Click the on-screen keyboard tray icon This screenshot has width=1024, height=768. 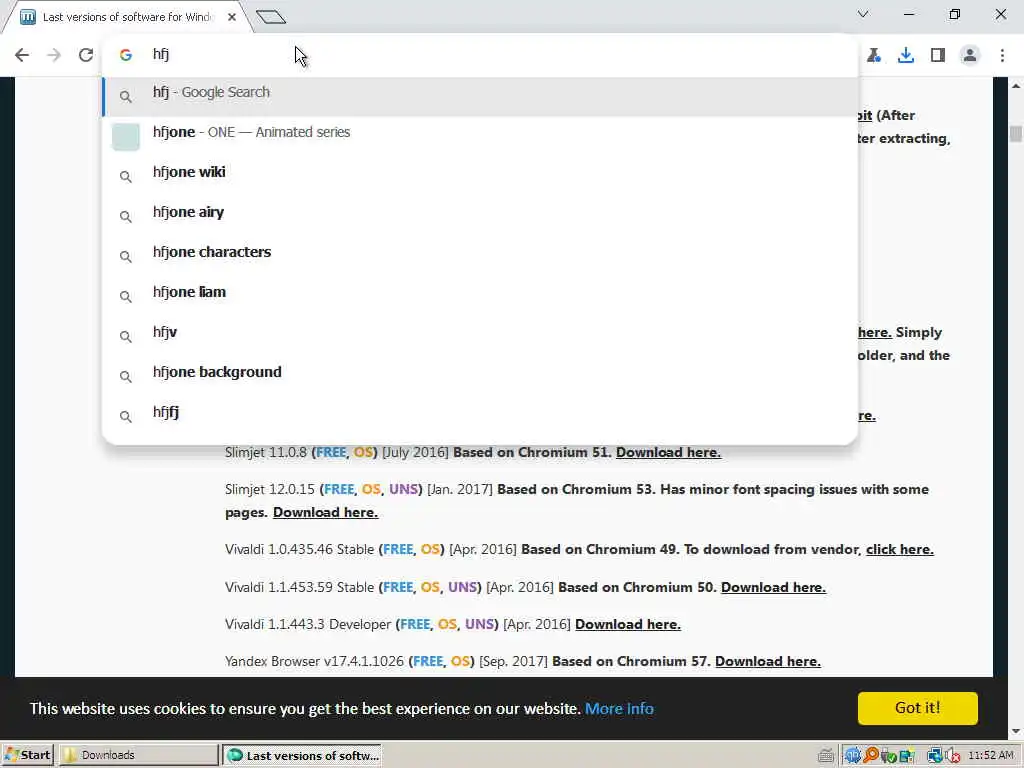click(x=825, y=756)
